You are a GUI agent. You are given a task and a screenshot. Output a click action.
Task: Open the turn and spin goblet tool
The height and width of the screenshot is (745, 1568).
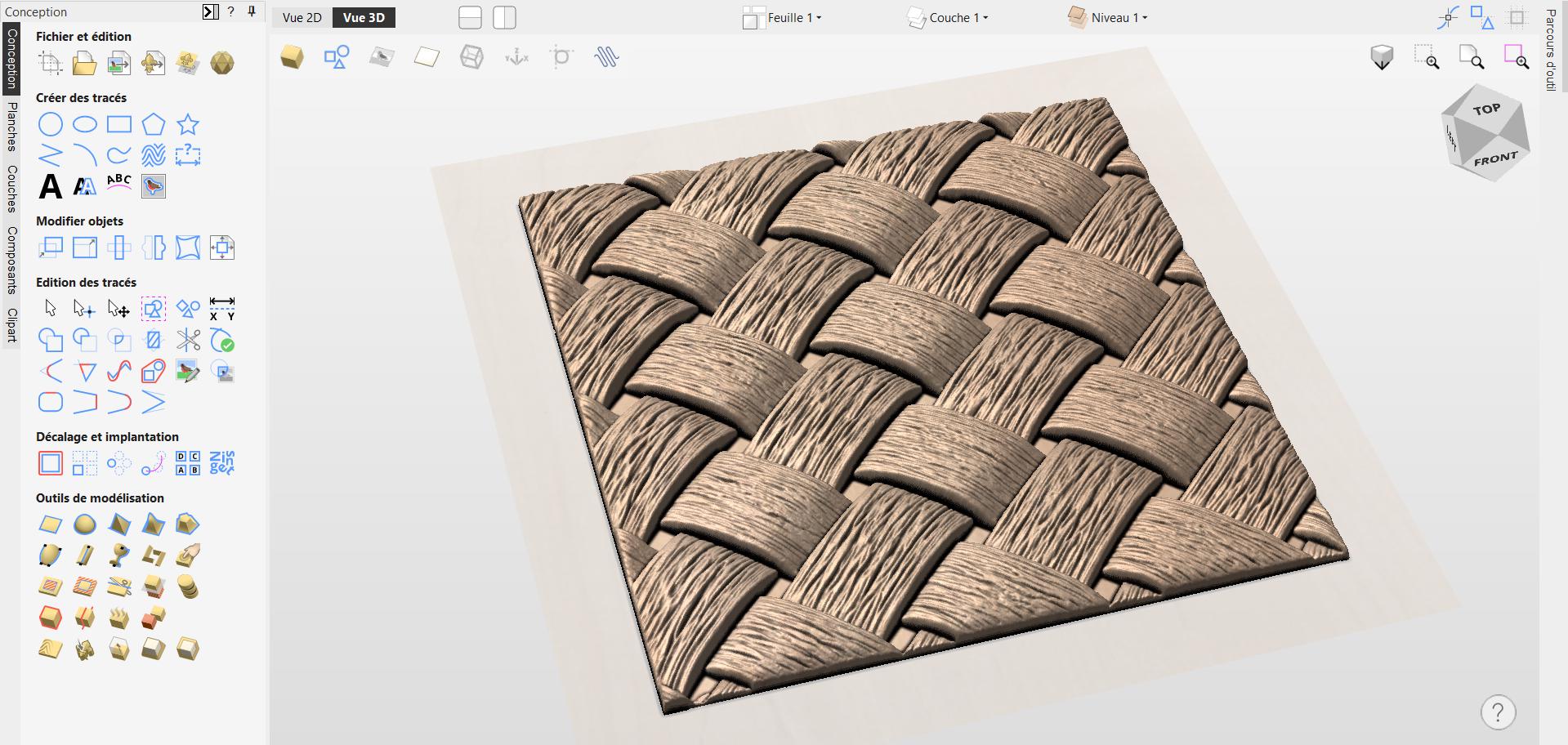click(x=119, y=555)
